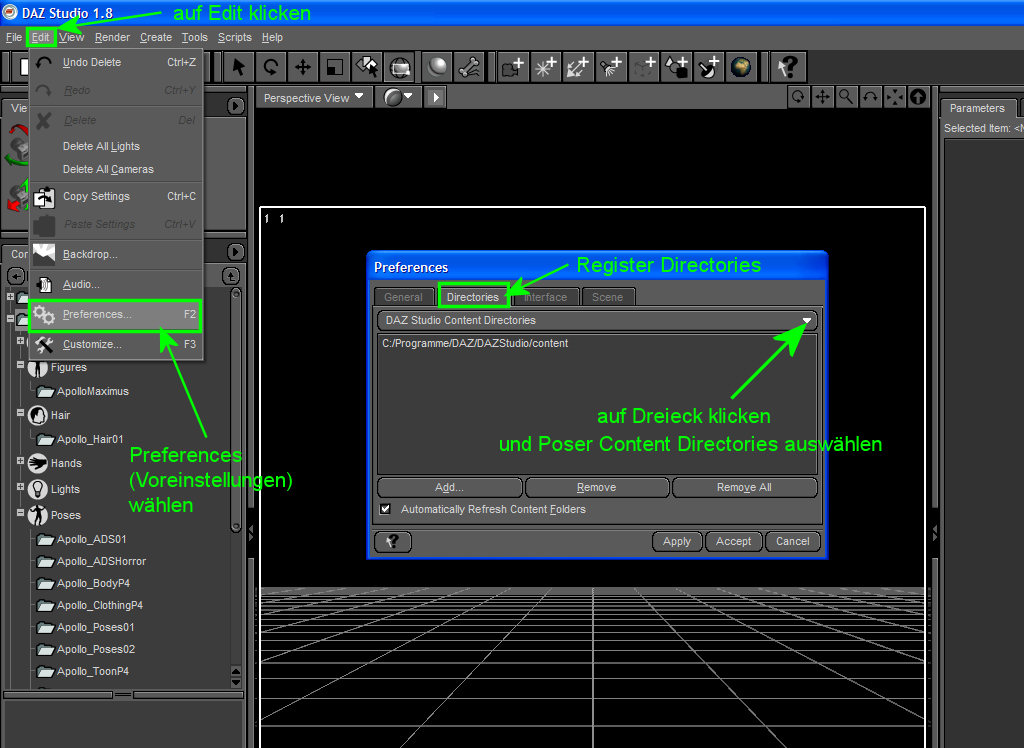The height and width of the screenshot is (748, 1024).
Task: Switch to General tab in Preferences
Action: (x=404, y=297)
